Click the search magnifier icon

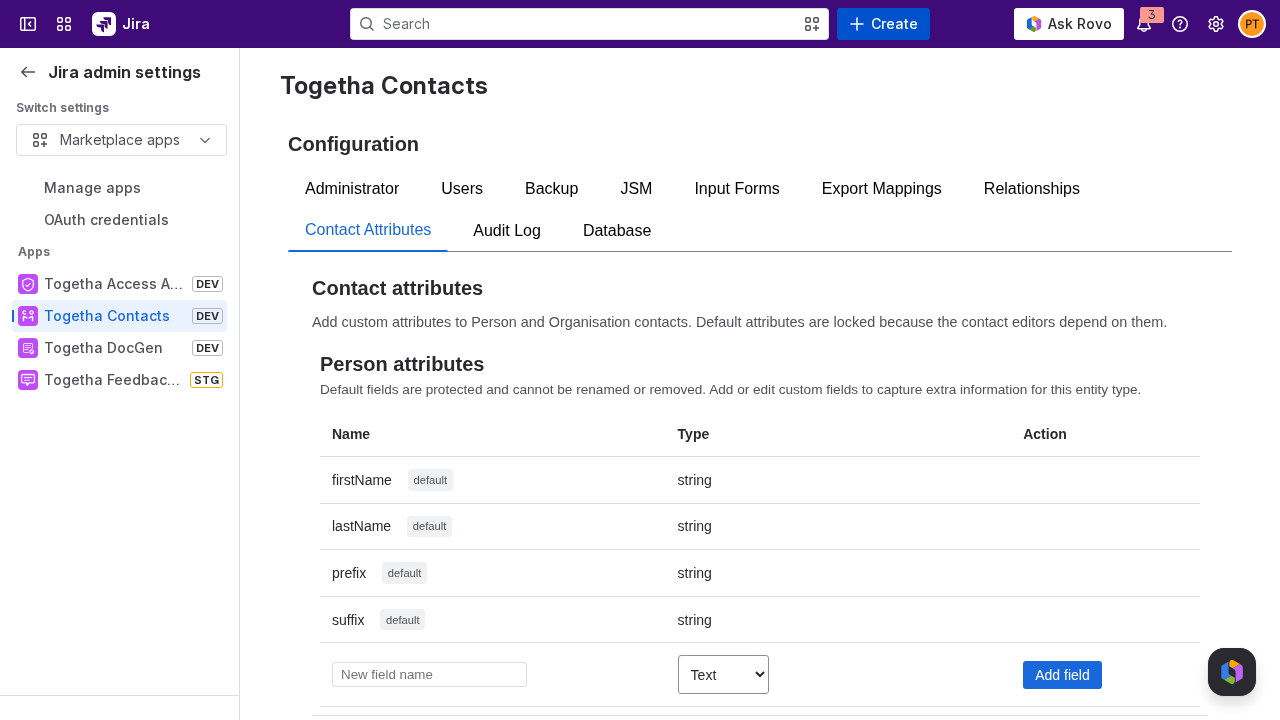click(x=367, y=24)
